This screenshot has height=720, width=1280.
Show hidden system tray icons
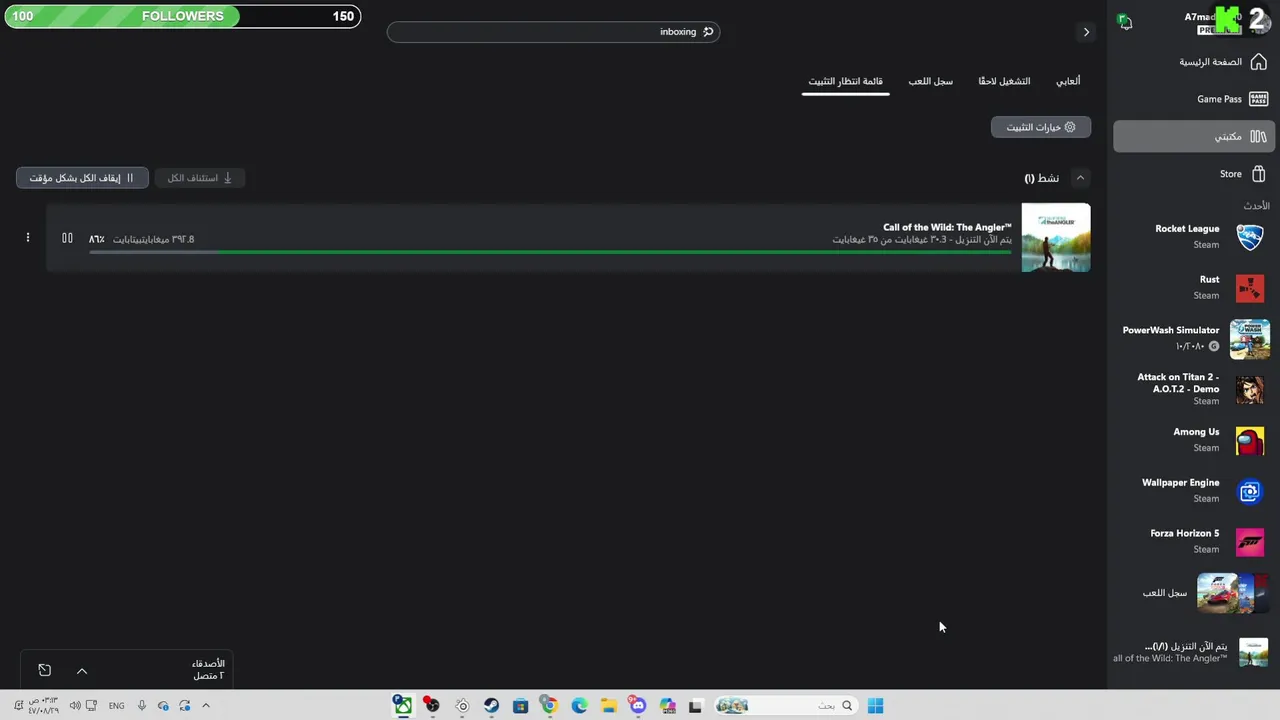(x=206, y=706)
